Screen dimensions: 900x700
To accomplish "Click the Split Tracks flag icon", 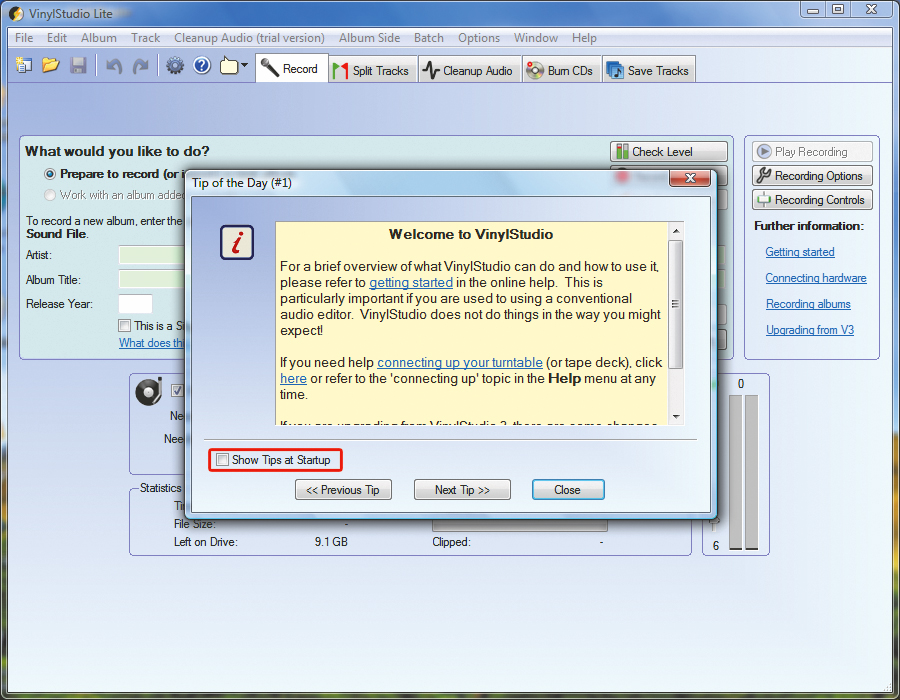I will tap(340, 71).
